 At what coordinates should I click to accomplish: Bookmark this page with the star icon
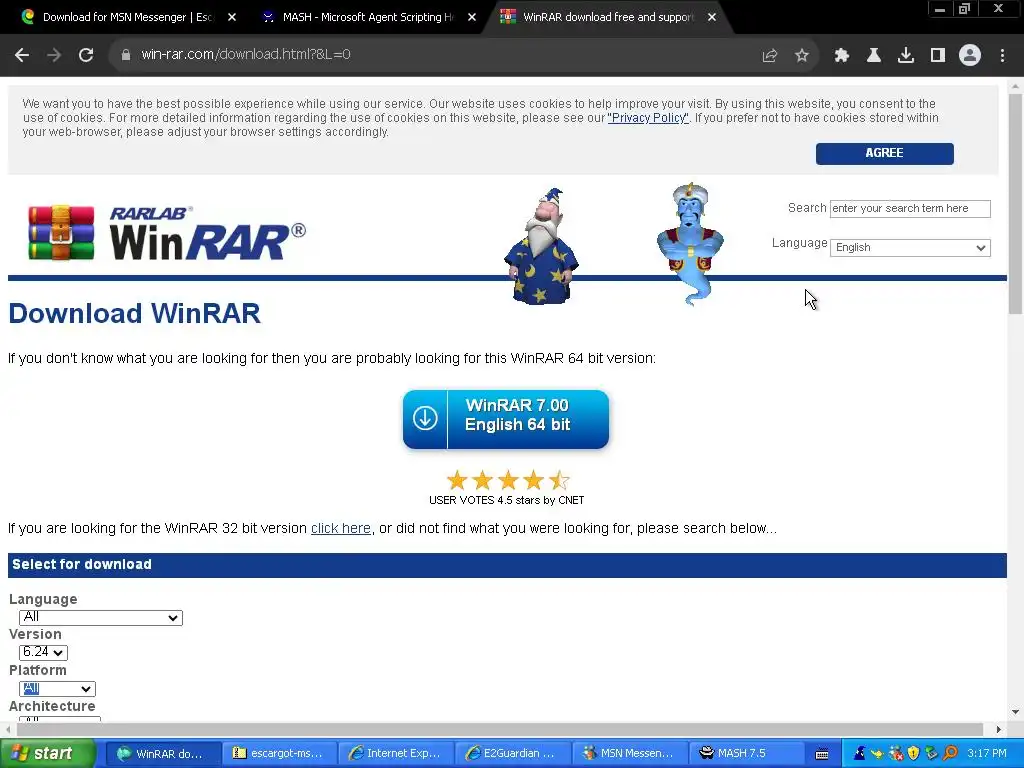(x=802, y=56)
